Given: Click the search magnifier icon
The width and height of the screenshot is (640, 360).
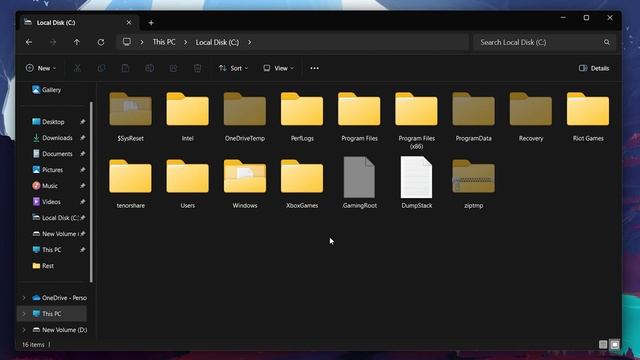Looking at the screenshot, I should click(607, 42).
